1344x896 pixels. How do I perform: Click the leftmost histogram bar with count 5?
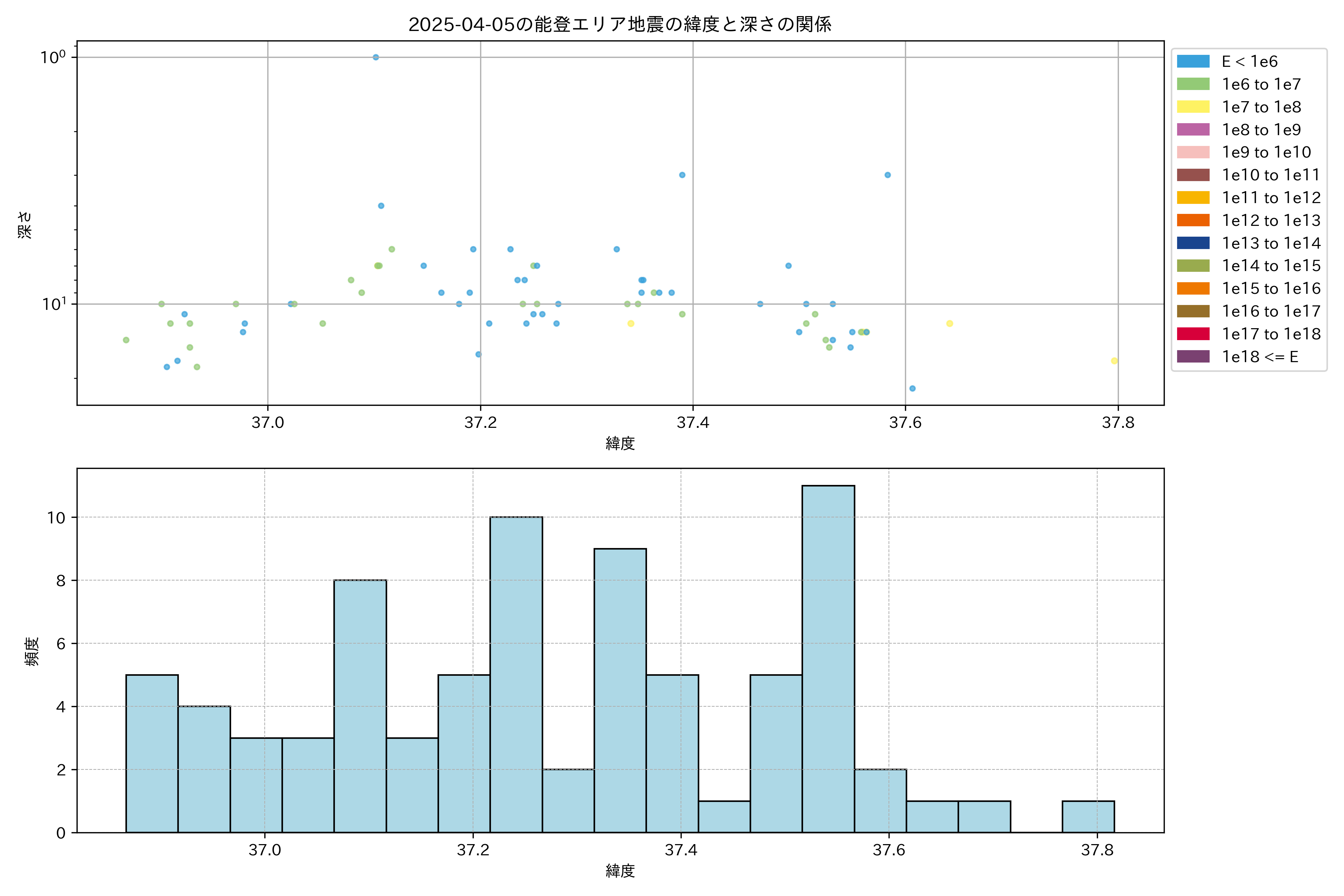point(152,753)
